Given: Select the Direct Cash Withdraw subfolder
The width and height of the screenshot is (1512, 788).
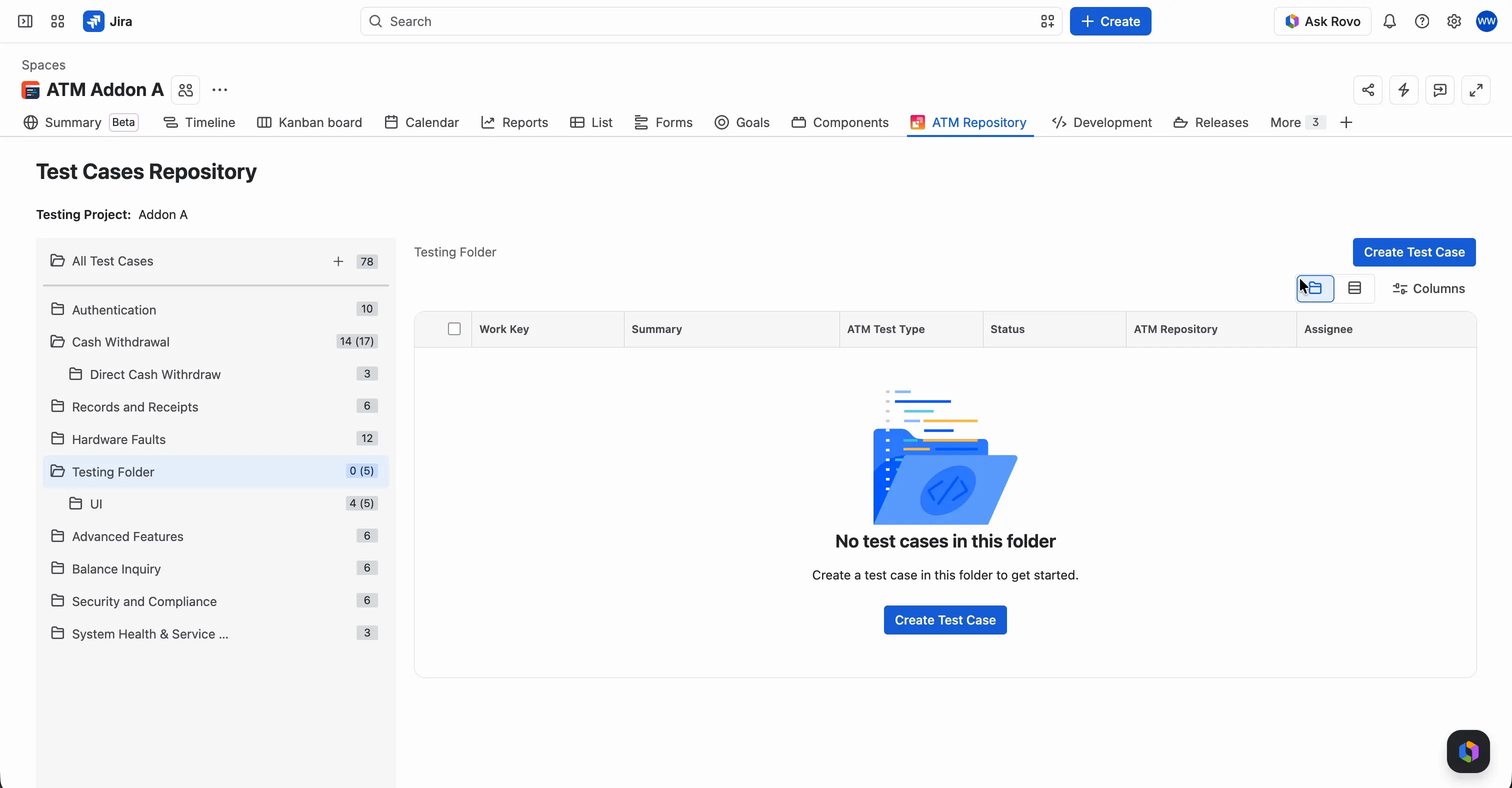Looking at the screenshot, I should tap(216, 374).
